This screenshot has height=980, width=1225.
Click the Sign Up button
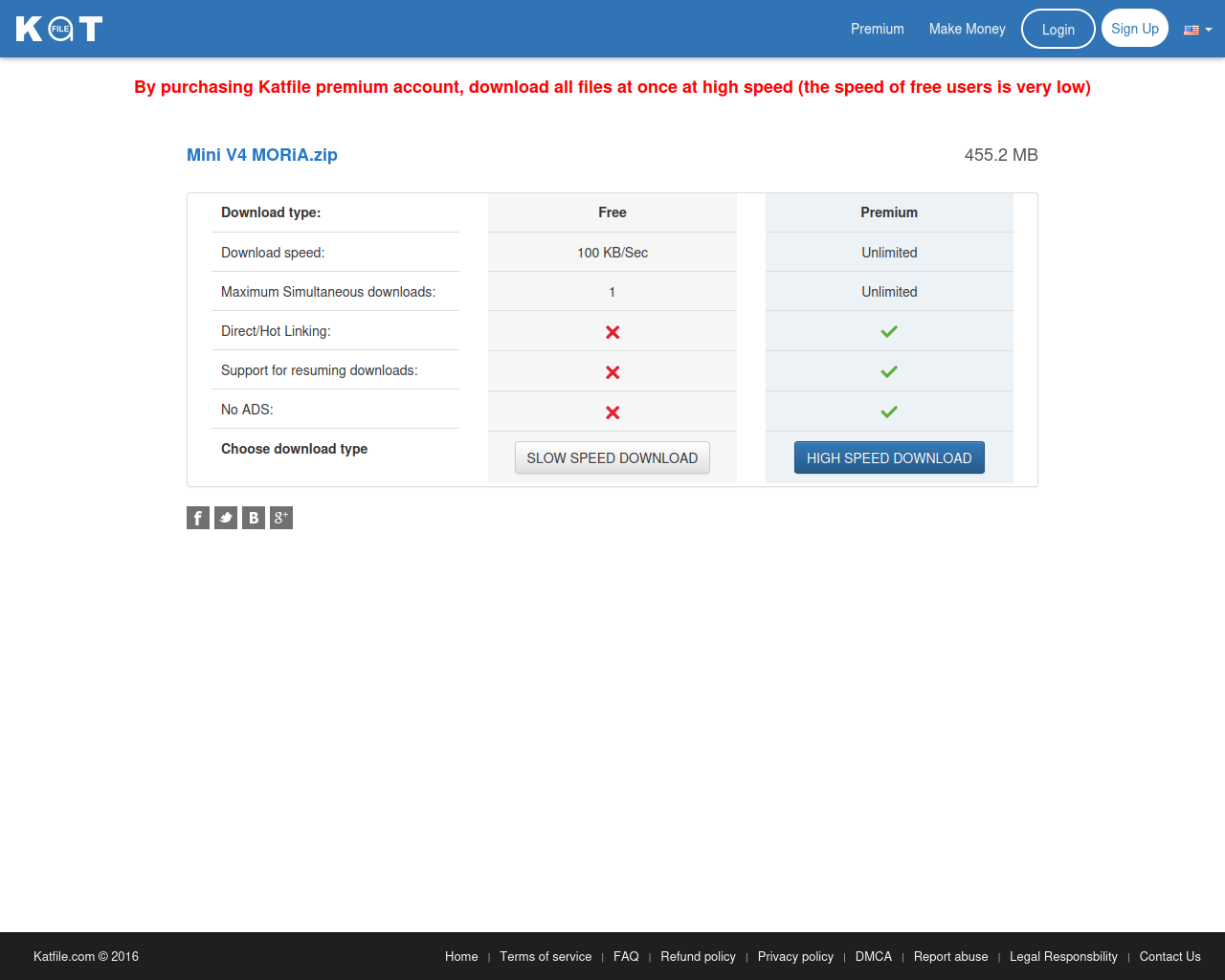1135,29
